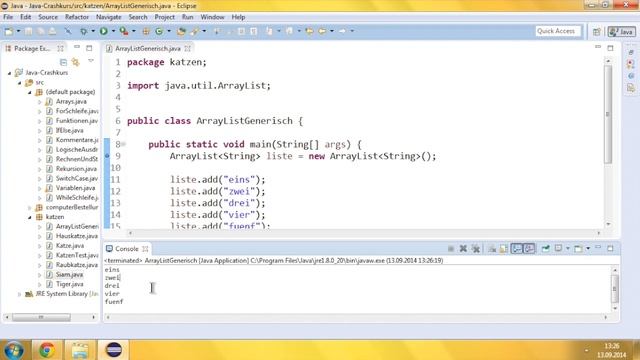Open the Window menu

[212, 17]
